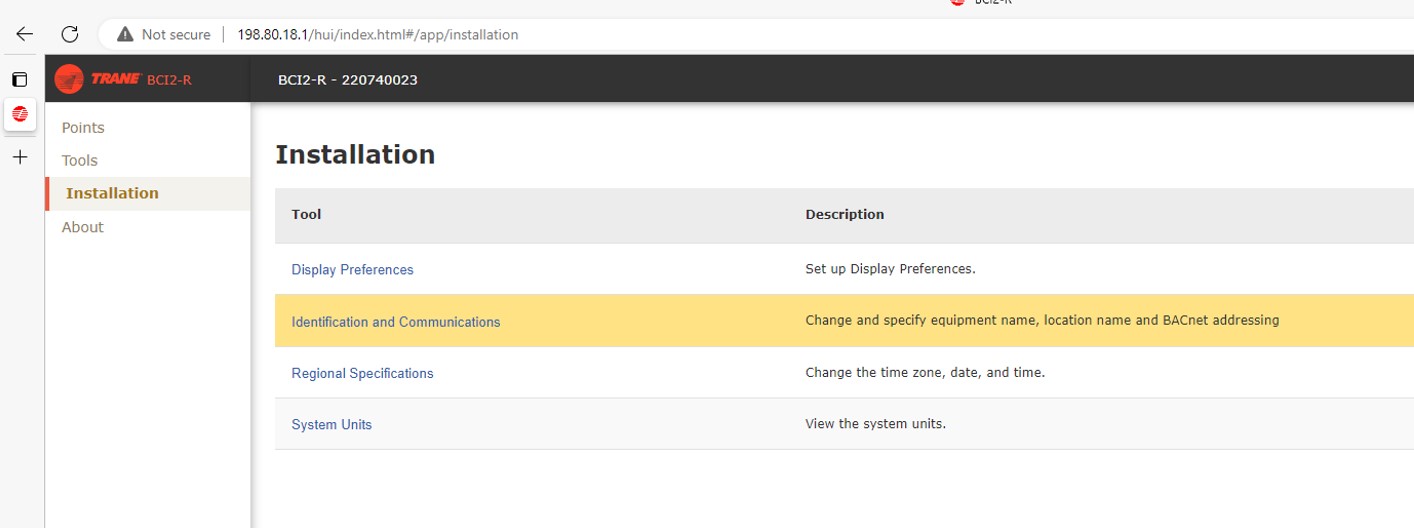
Task: Open the Display Preferences link
Action: coord(352,270)
